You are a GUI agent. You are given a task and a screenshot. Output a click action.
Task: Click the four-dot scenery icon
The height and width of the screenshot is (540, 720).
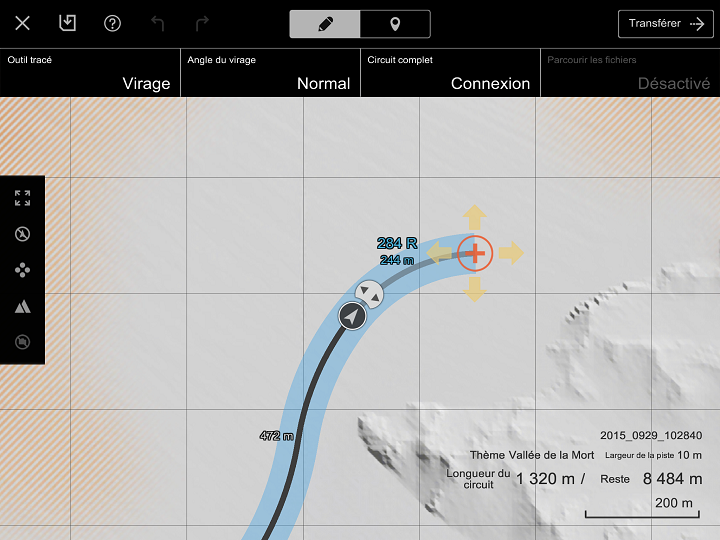coord(22,270)
